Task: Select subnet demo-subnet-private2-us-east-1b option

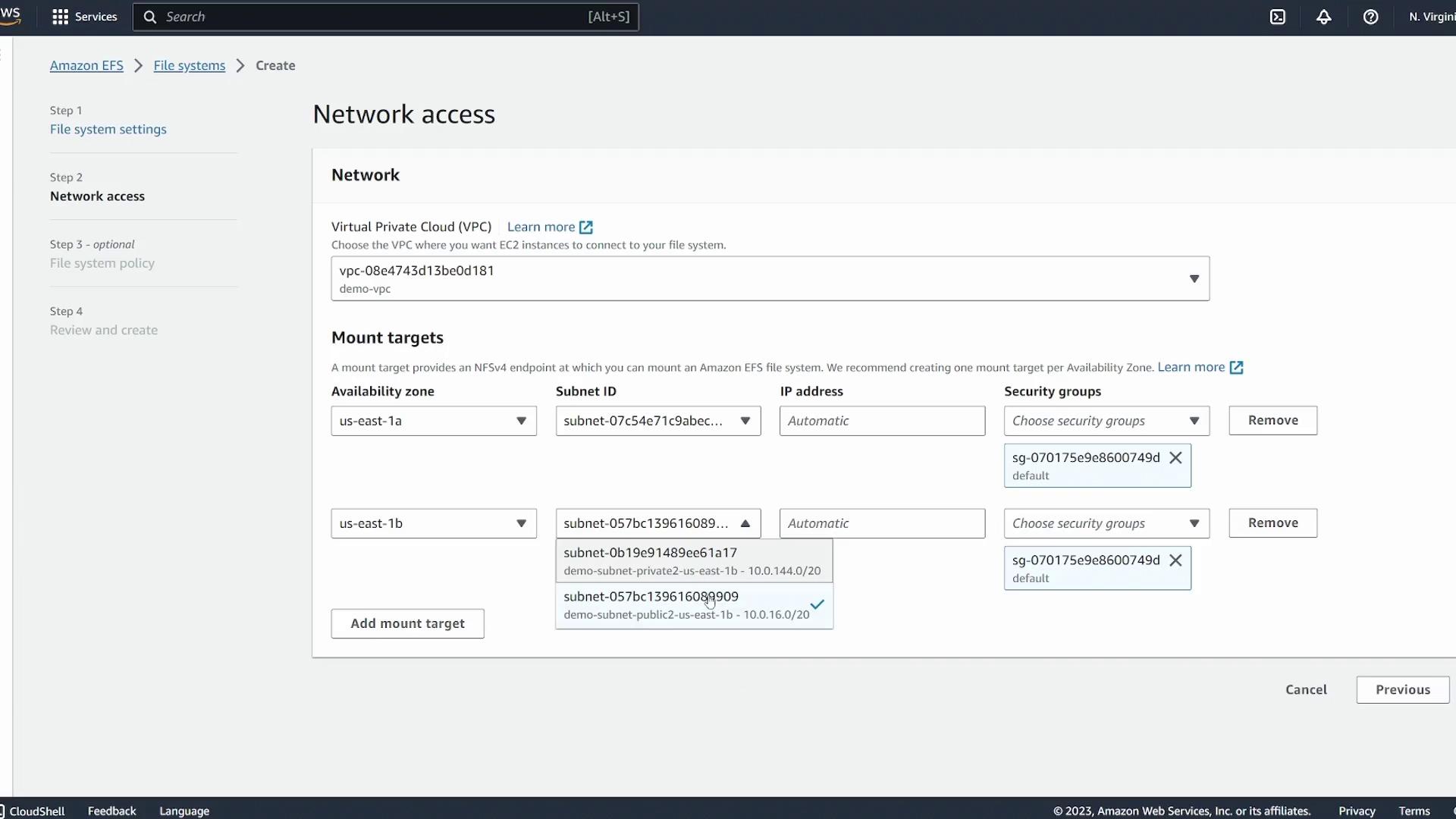Action: tap(693, 561)
